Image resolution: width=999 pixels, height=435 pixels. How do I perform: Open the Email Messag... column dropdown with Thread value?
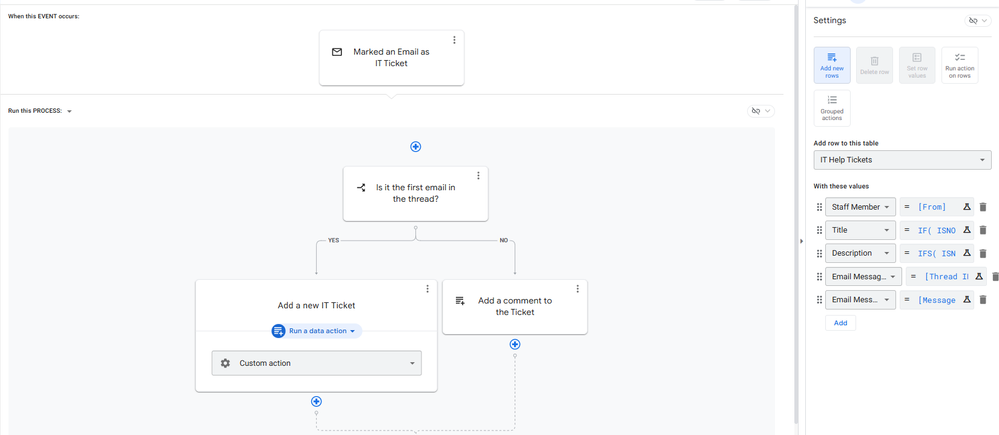click(x=863, y=276)
